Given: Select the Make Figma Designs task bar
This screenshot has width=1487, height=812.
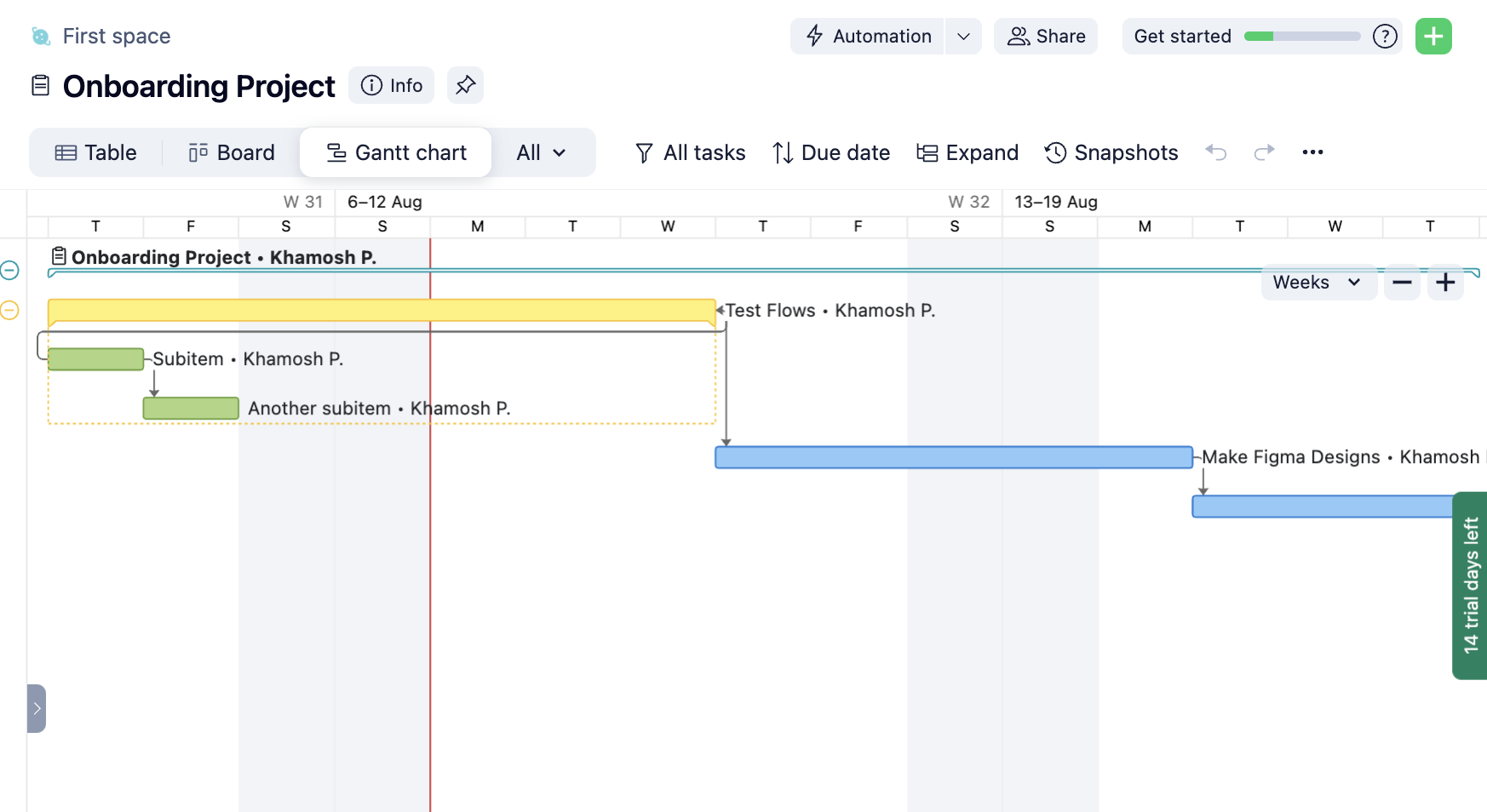Looking at the screenshot, I should [953, 458].
